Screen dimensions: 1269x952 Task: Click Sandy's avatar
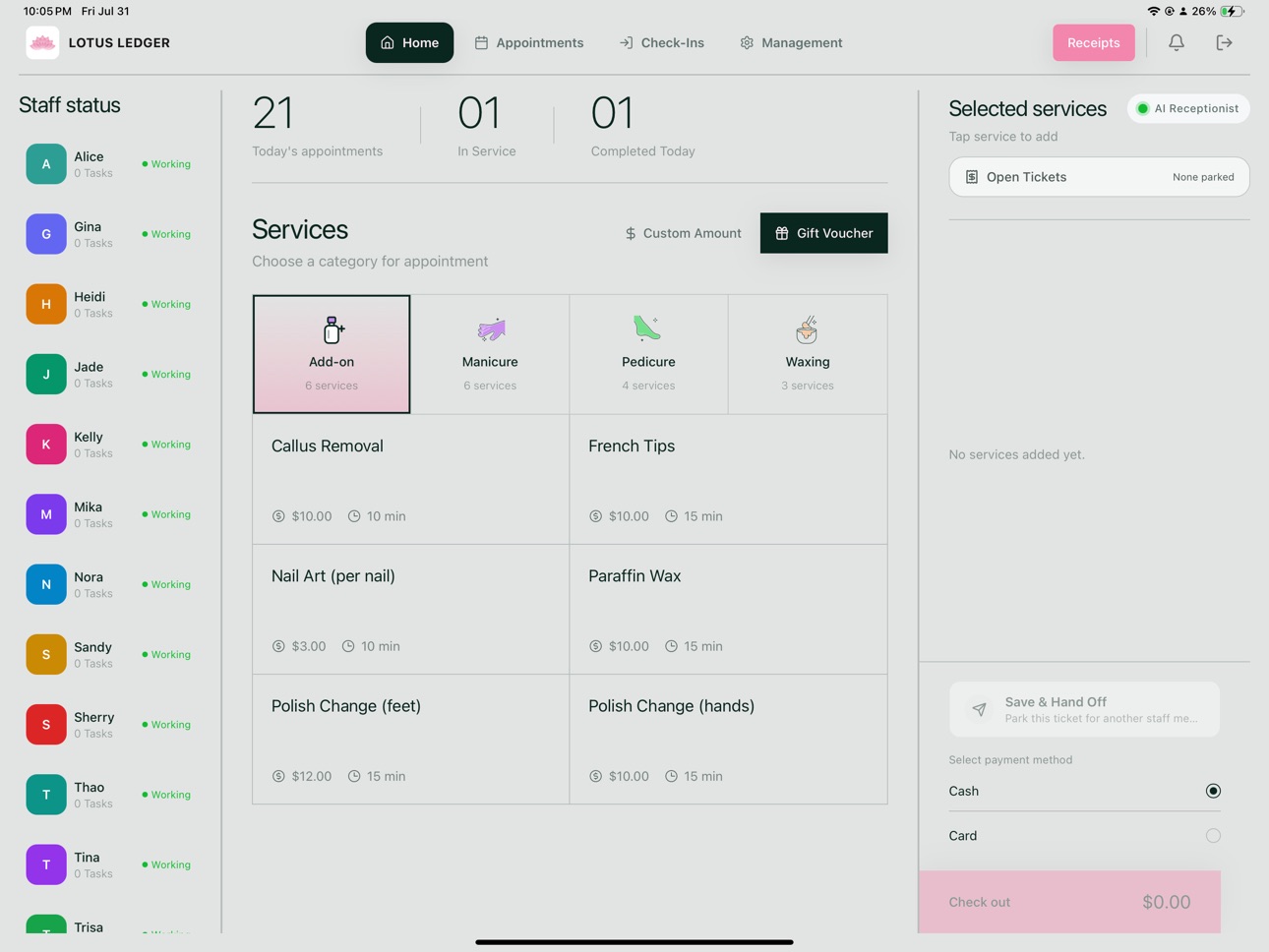(x=46, y=654)
